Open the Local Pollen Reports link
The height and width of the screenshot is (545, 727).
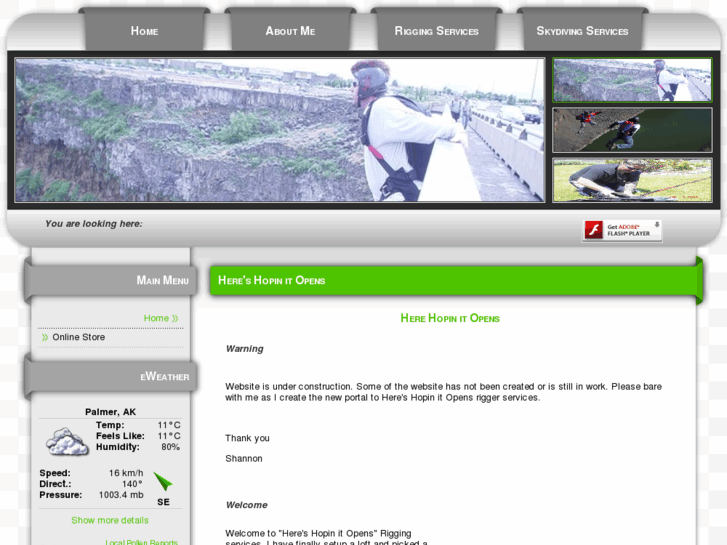tap(141, 542)
